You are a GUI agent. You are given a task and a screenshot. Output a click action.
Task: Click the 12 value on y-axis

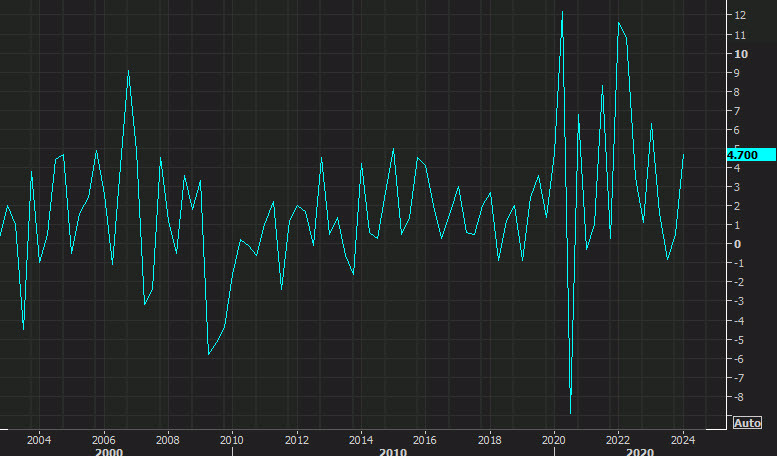740,15
